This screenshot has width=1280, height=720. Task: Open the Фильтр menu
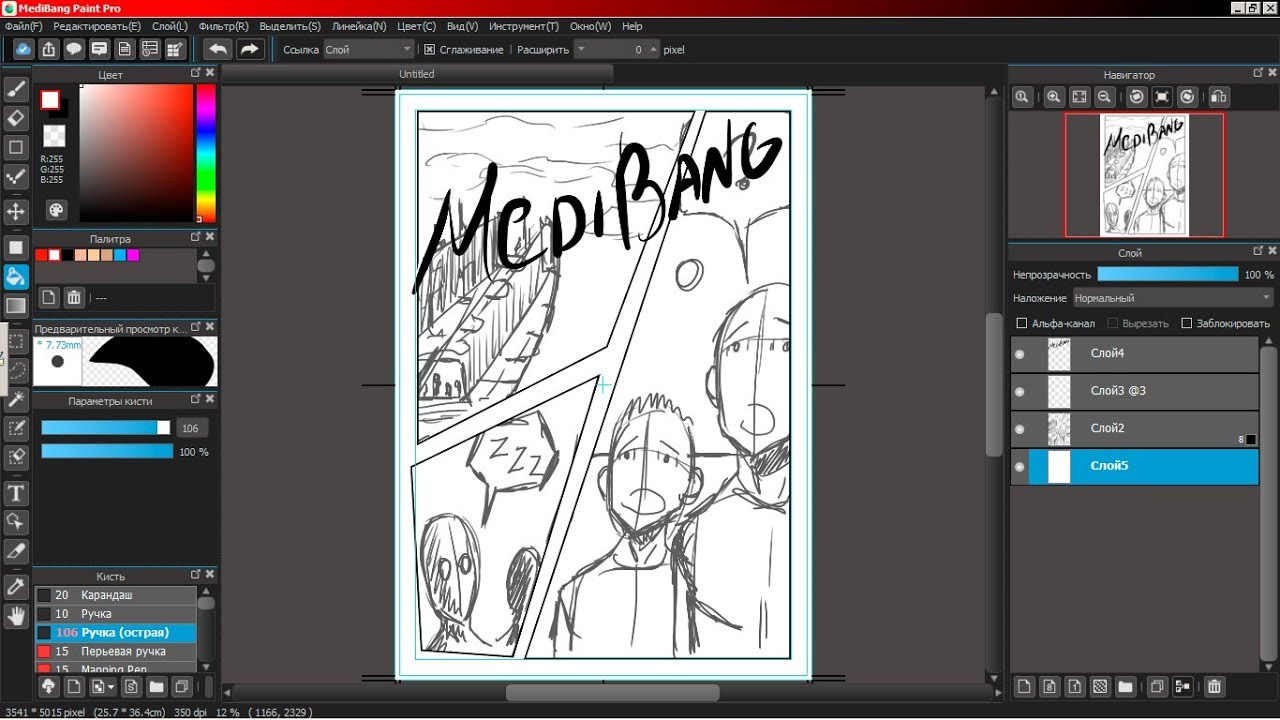[224, 26]
